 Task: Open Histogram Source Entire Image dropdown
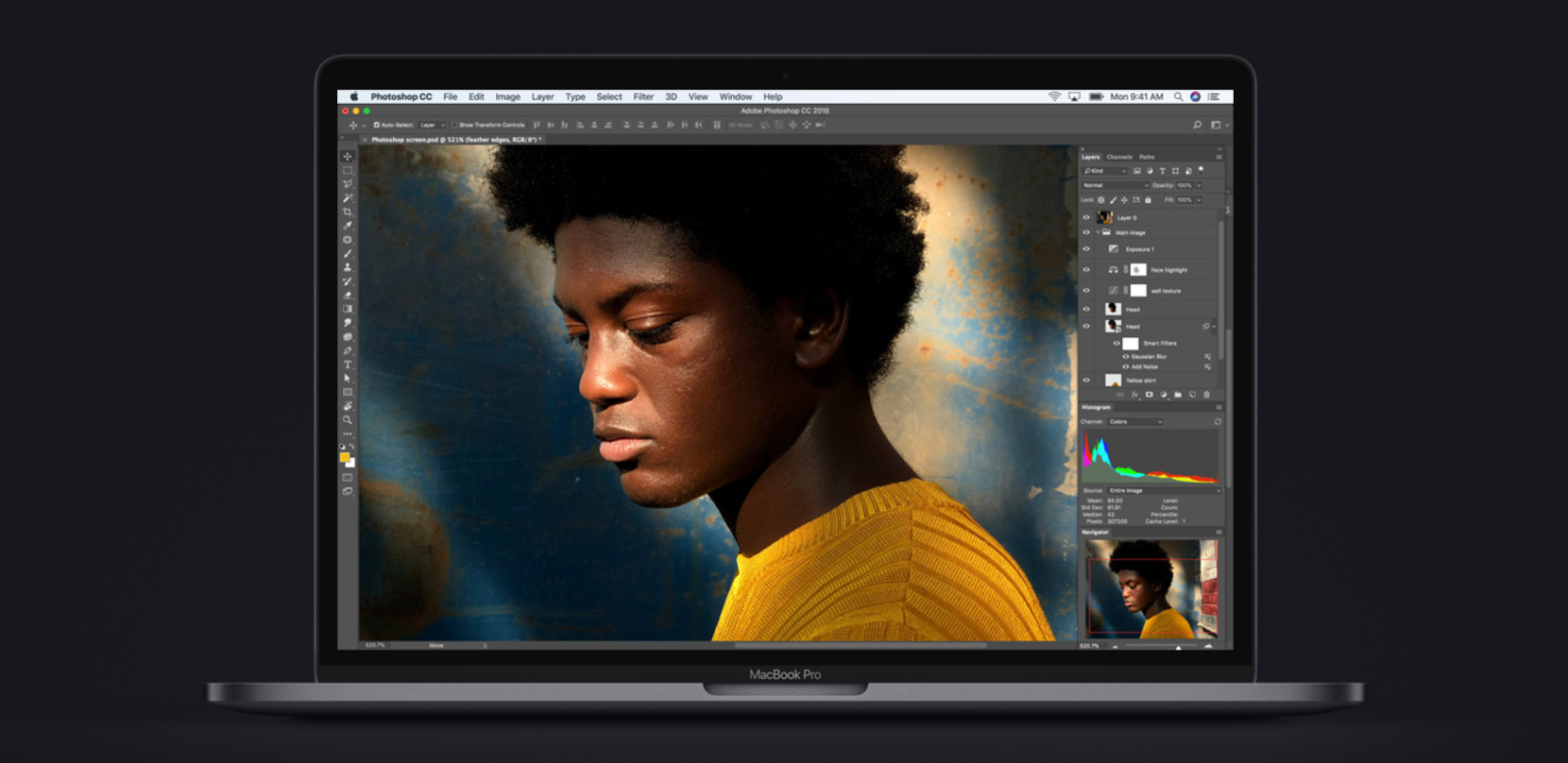1165,490
